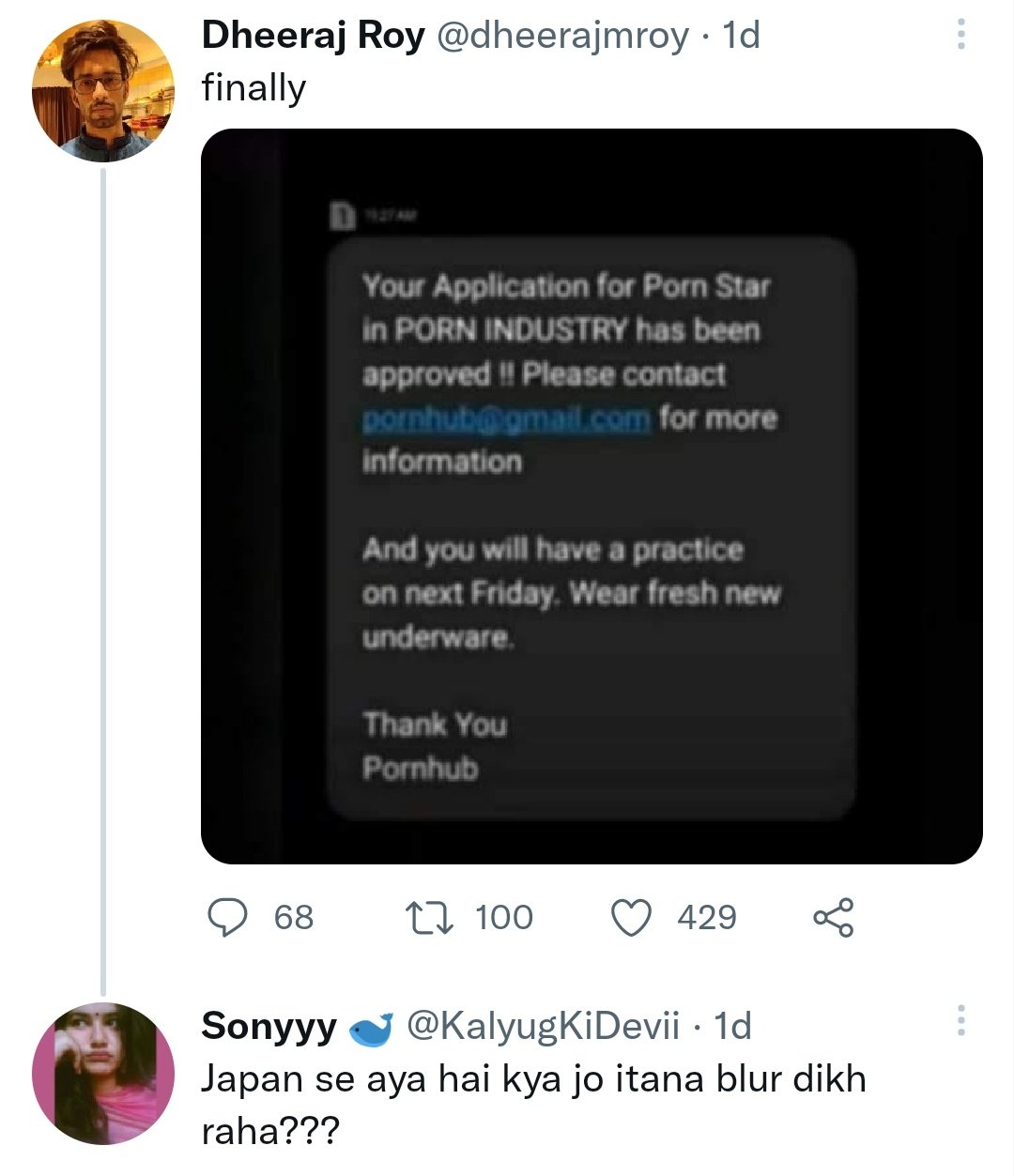View the 429 likes count

(707, 917)
